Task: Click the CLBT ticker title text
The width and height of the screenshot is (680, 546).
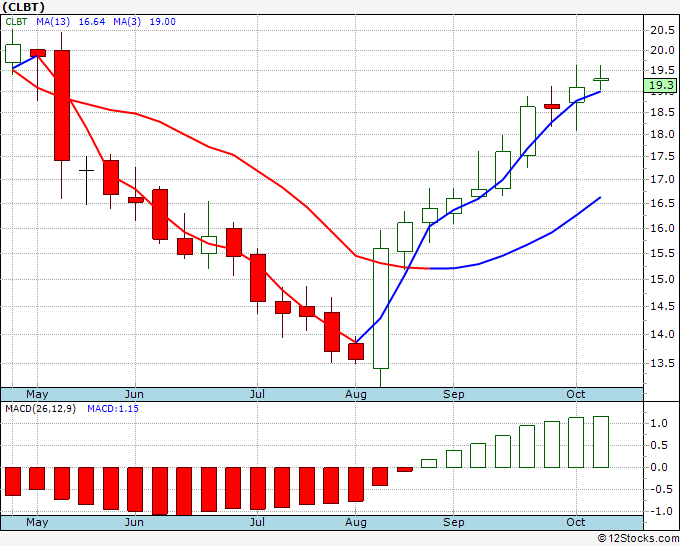Action: click(23, 7)
